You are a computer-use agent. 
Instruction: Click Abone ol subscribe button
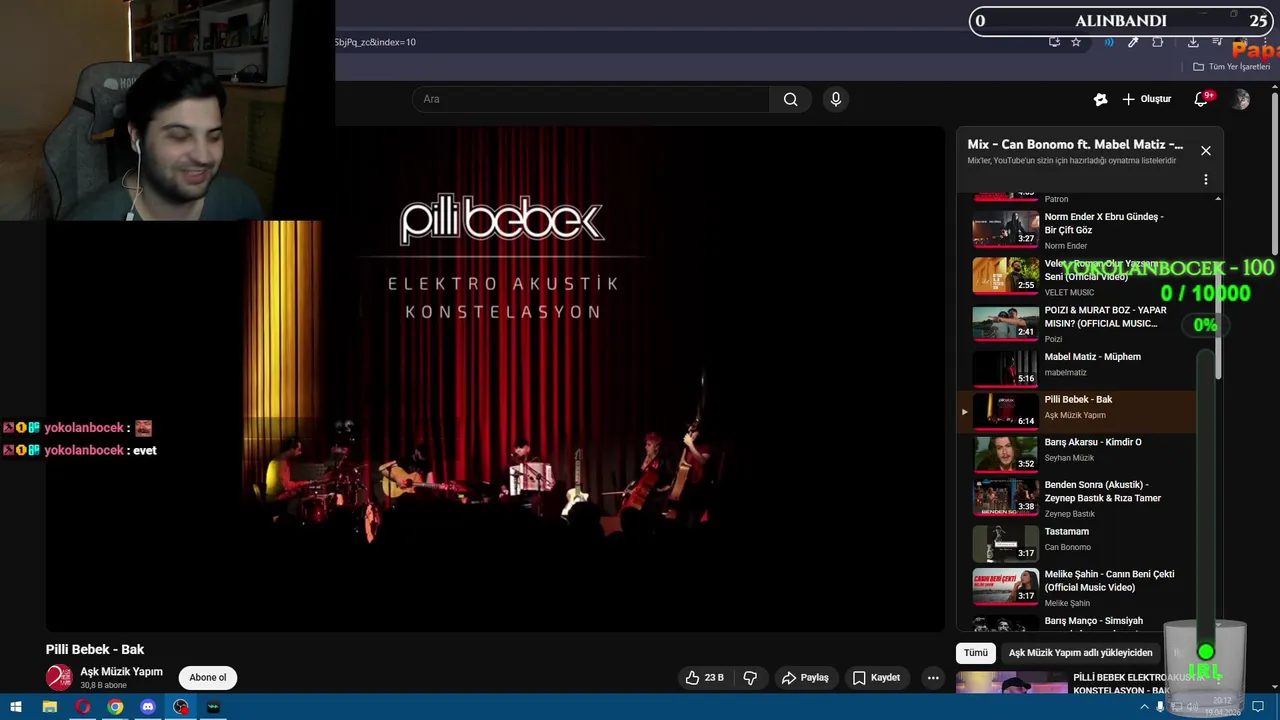(x=208, y=677)
